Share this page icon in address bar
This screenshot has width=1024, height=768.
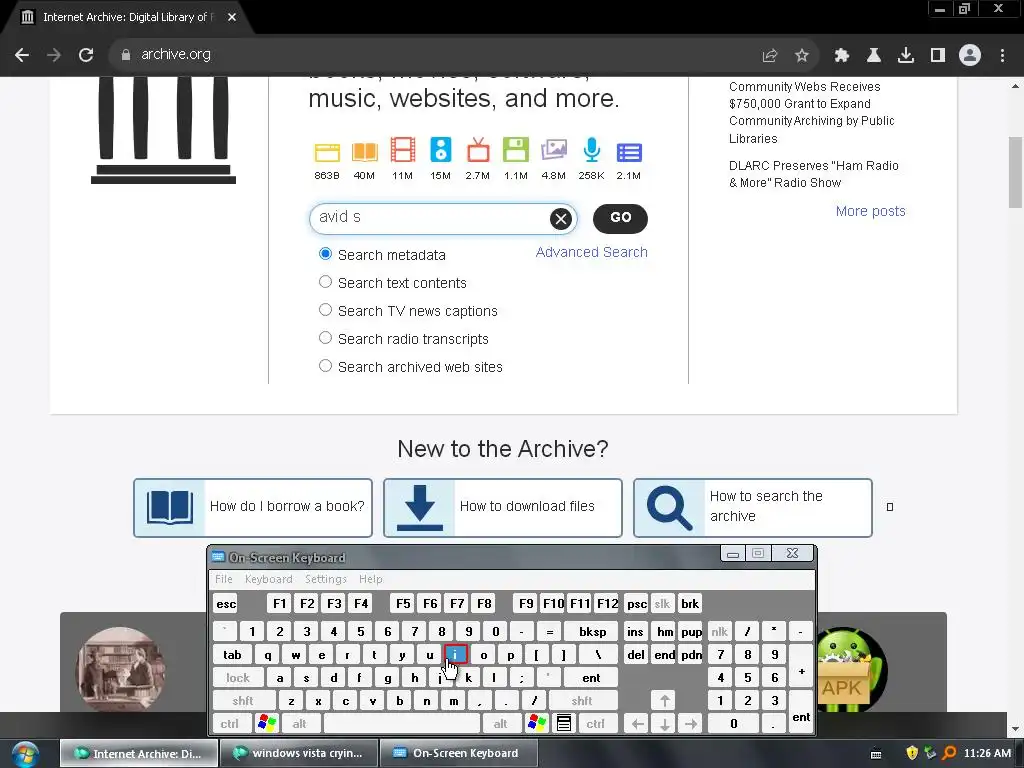point(769,56)
